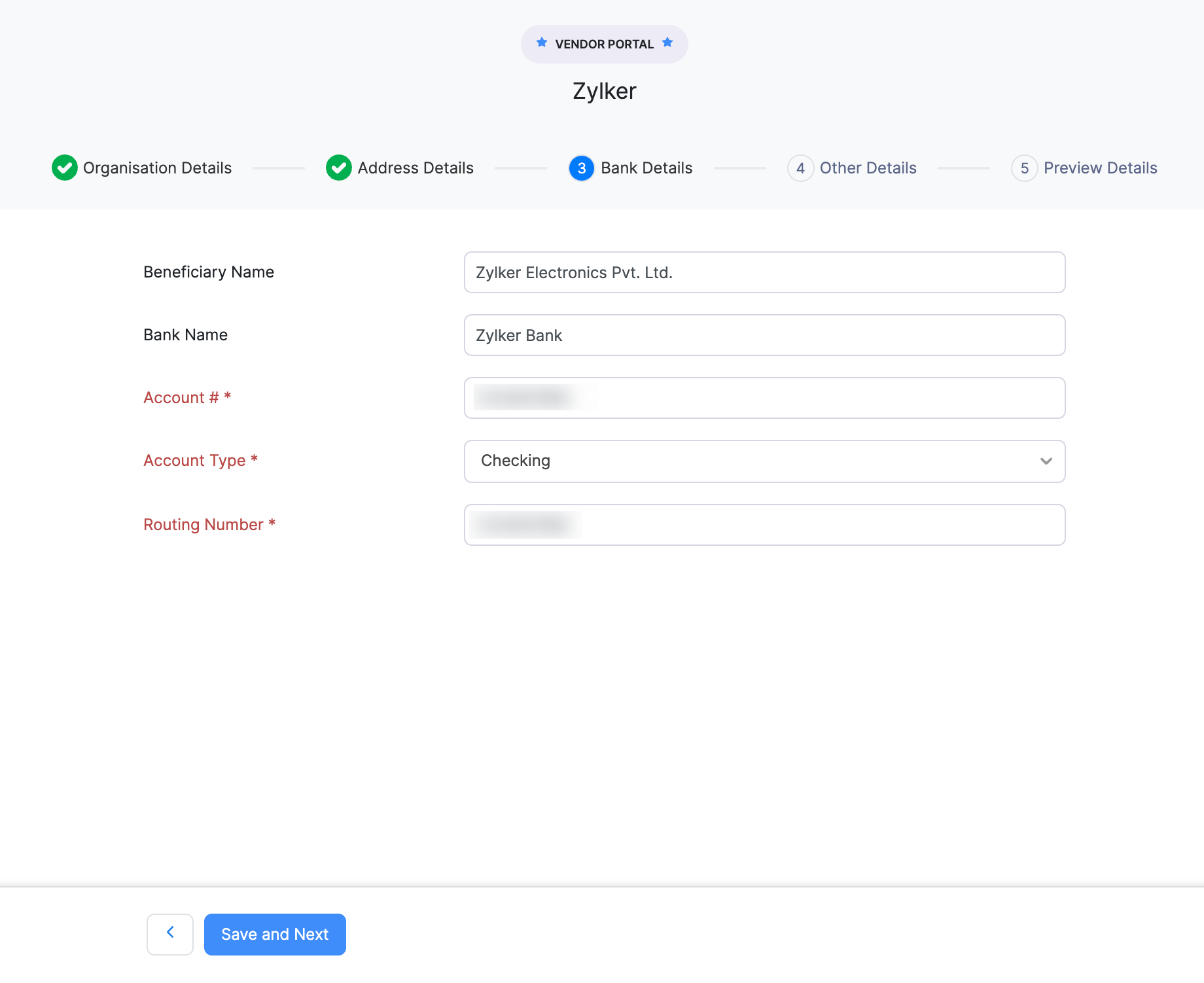Click the circled 4 for Other Details step

(x=801, y=168)
